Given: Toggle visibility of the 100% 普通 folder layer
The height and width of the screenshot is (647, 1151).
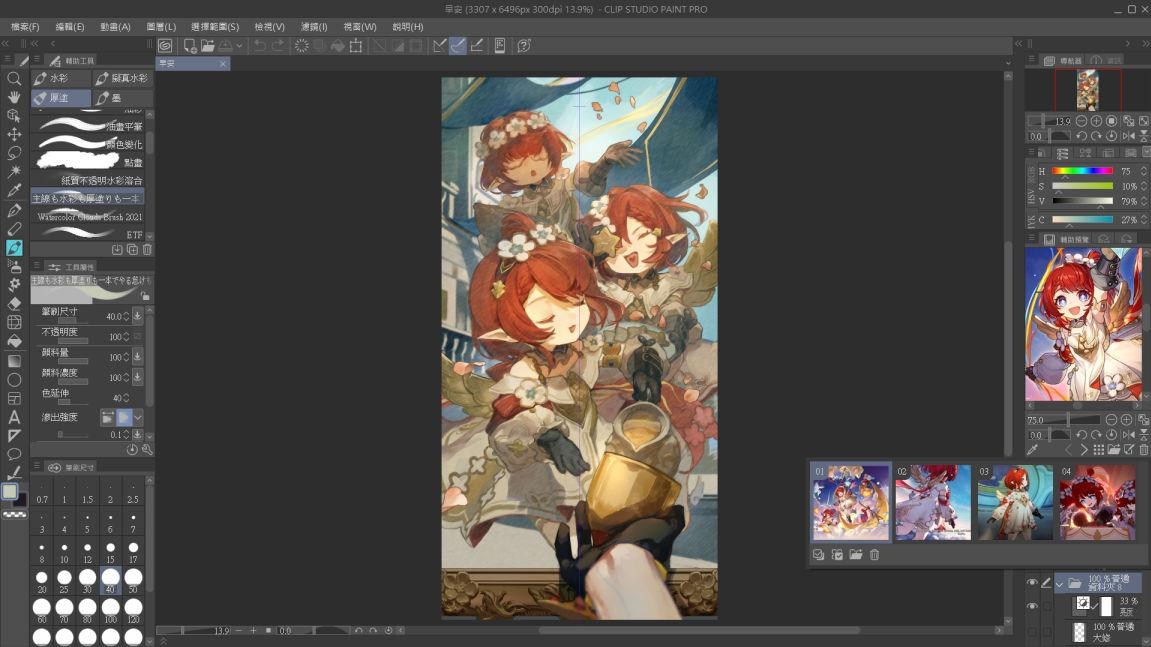Looking at the screenshot, I should 1032,583.
